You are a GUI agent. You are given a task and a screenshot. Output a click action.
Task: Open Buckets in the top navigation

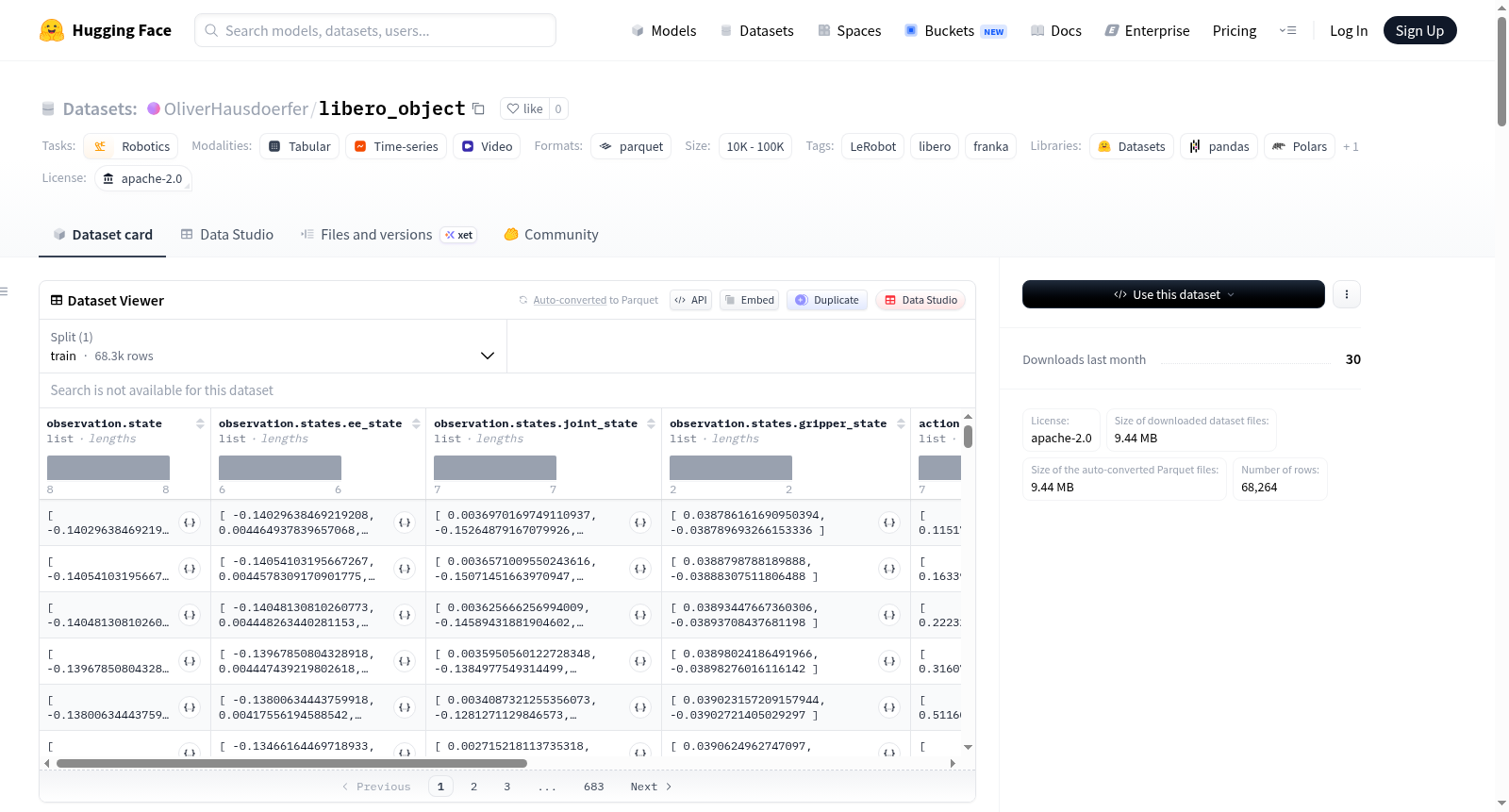[x=955, y=30]
